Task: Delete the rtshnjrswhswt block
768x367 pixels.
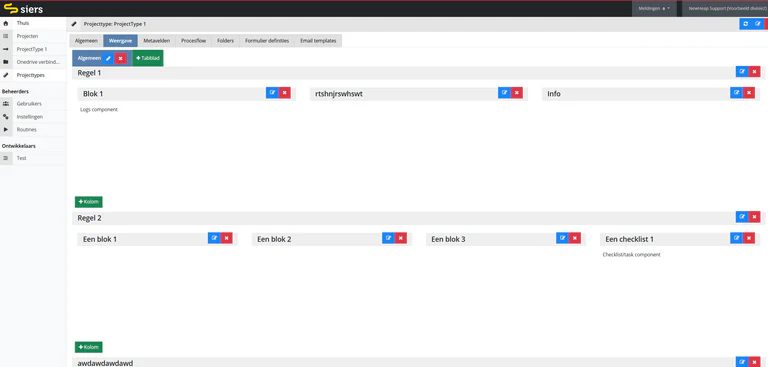Action: click(517, 93)
